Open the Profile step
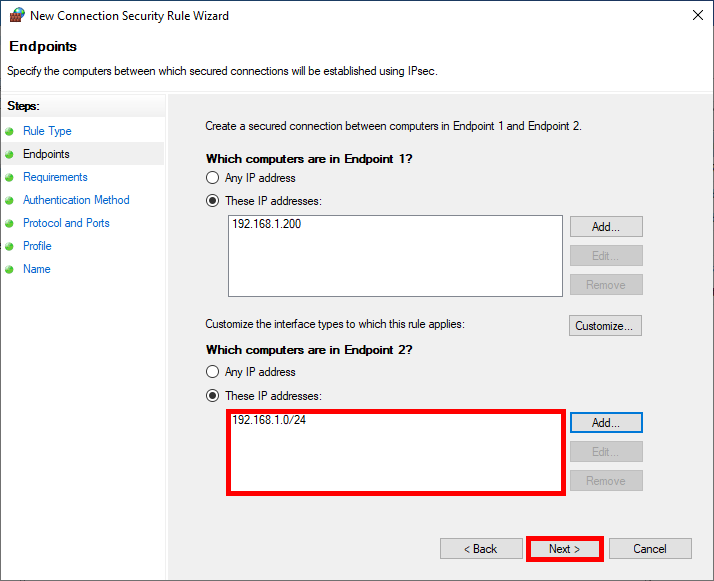Screen dimensions: 714x581 tap(37, 246)
